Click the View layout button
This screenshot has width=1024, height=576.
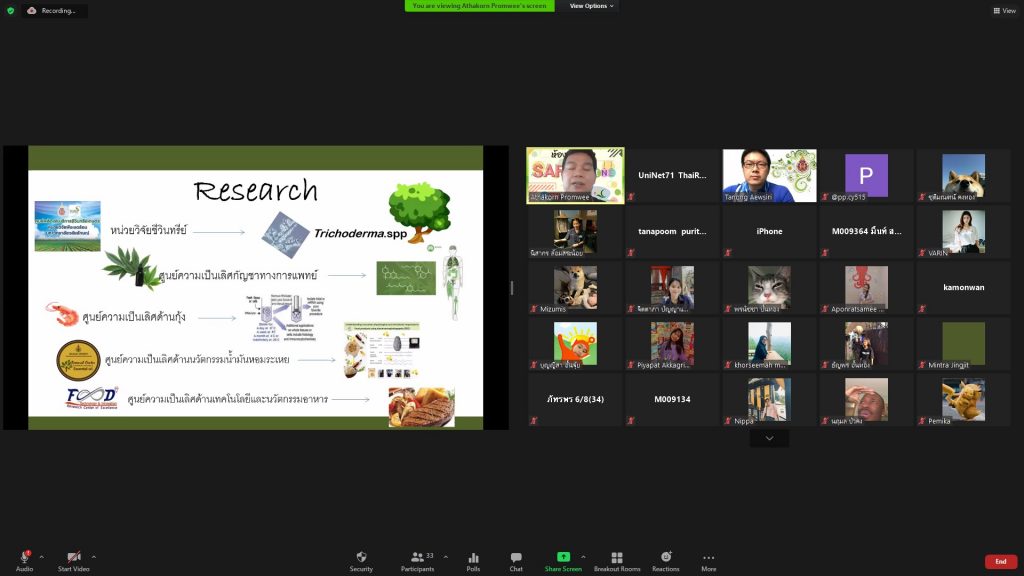click(x=1003, y=10)
